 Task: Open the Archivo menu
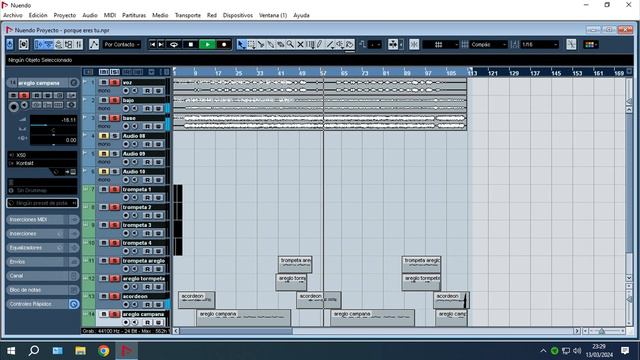[x=13, y=15]
